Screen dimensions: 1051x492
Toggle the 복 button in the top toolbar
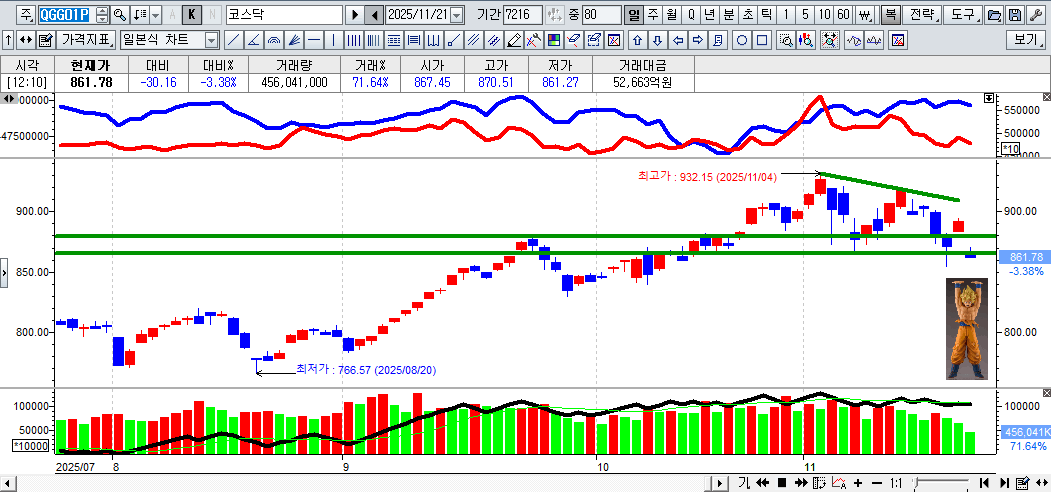tap(890, 15)
